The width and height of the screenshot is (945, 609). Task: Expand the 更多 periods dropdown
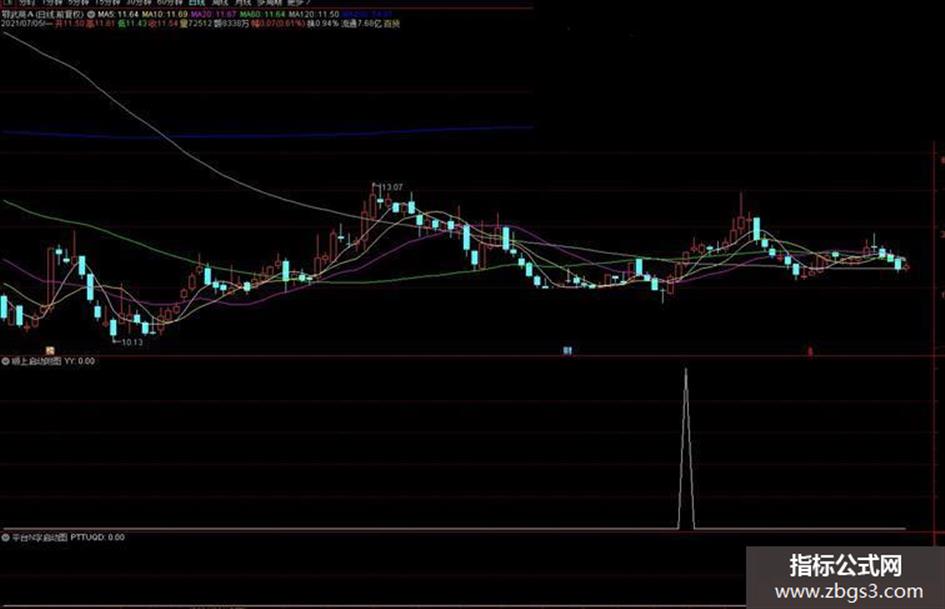298,2
